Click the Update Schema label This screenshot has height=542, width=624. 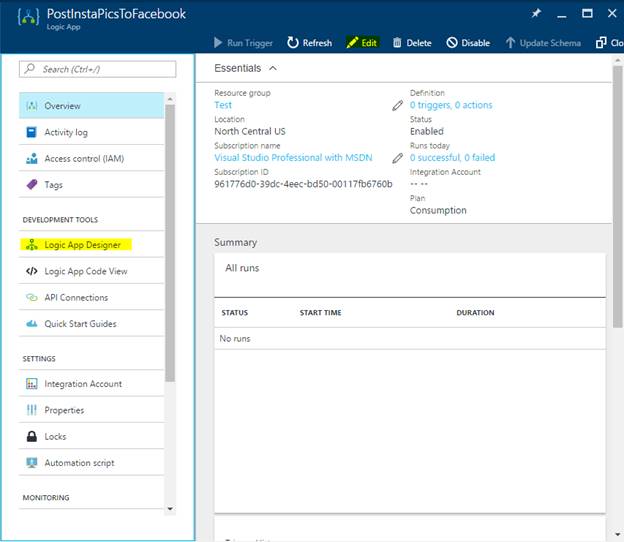[550, 43]
